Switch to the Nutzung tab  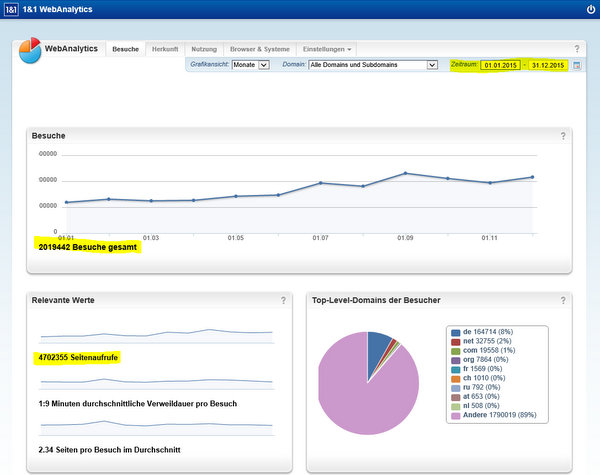click(x=203, y=49)
